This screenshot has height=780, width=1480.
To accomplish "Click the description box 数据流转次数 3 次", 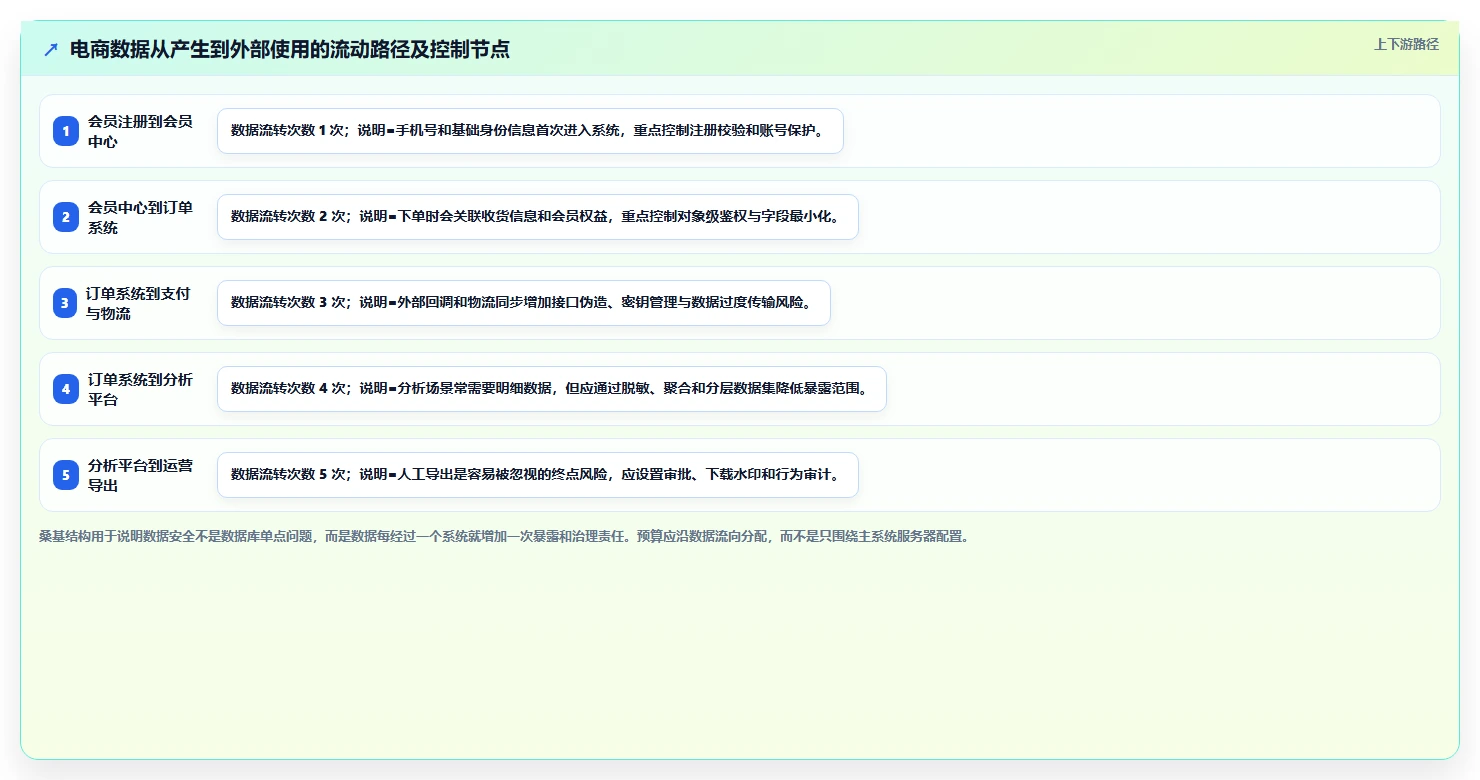I will 524,303.
